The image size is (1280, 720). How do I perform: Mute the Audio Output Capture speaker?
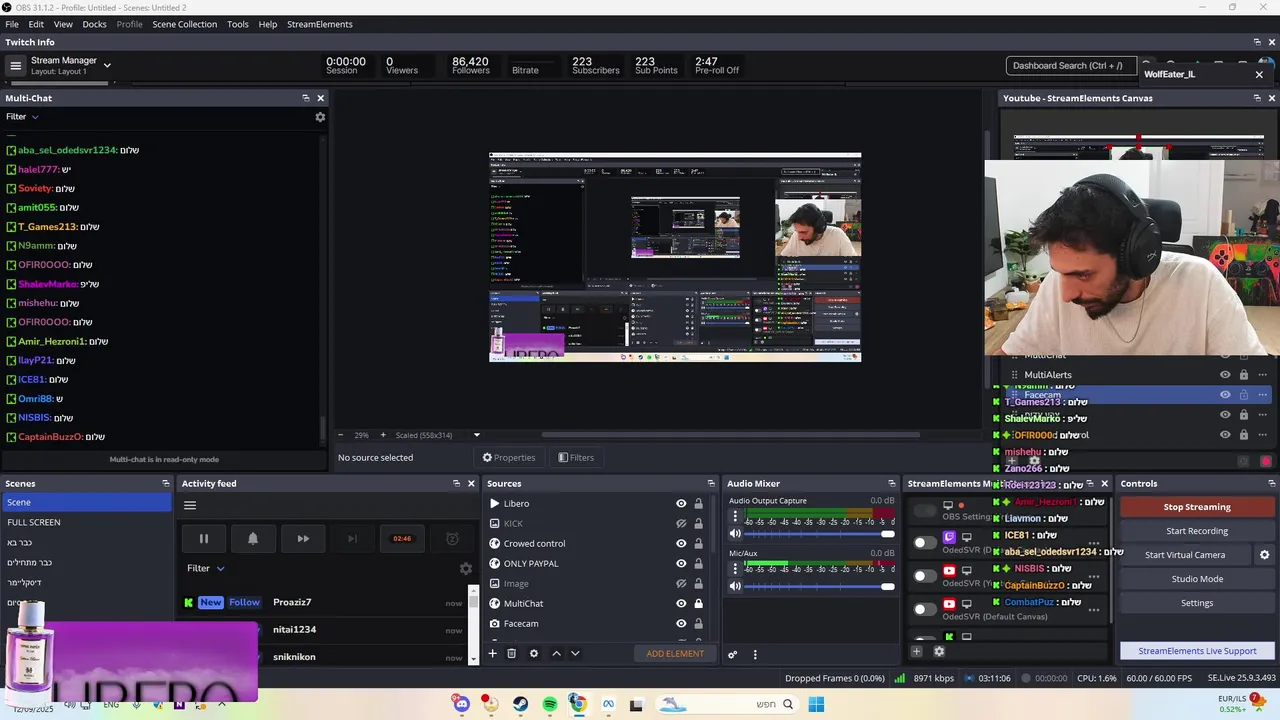pyautogui.click(x=735, y=534)
